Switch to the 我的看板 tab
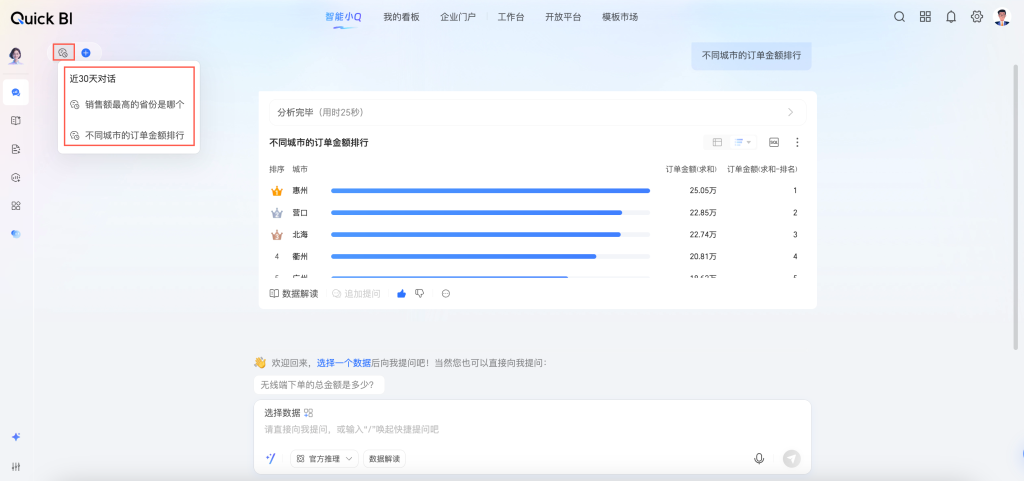 click(x=401, y=17)
